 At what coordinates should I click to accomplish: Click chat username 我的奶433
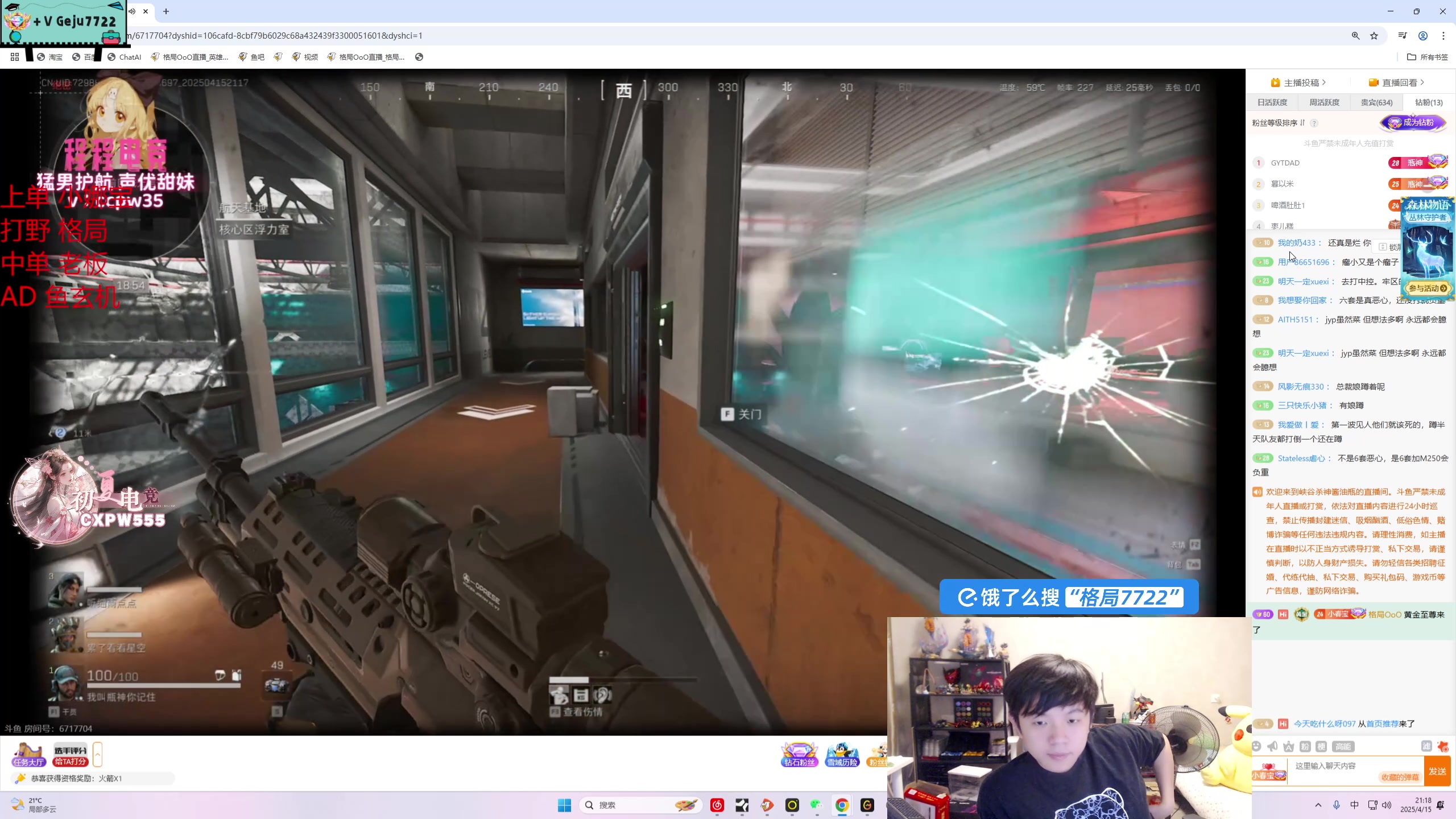point(1297,243)
